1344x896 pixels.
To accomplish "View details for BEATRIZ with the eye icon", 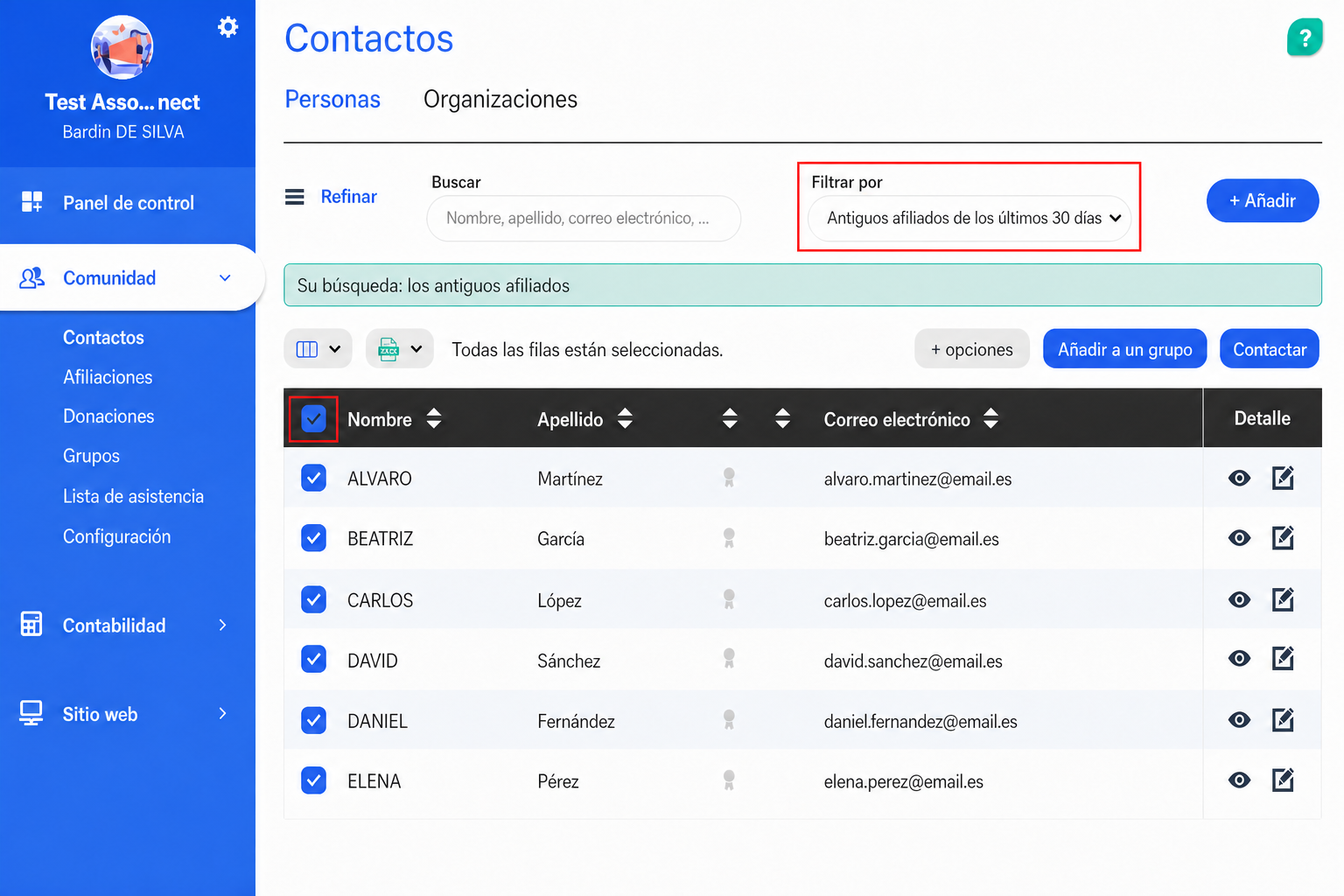I will (1239, 537).
